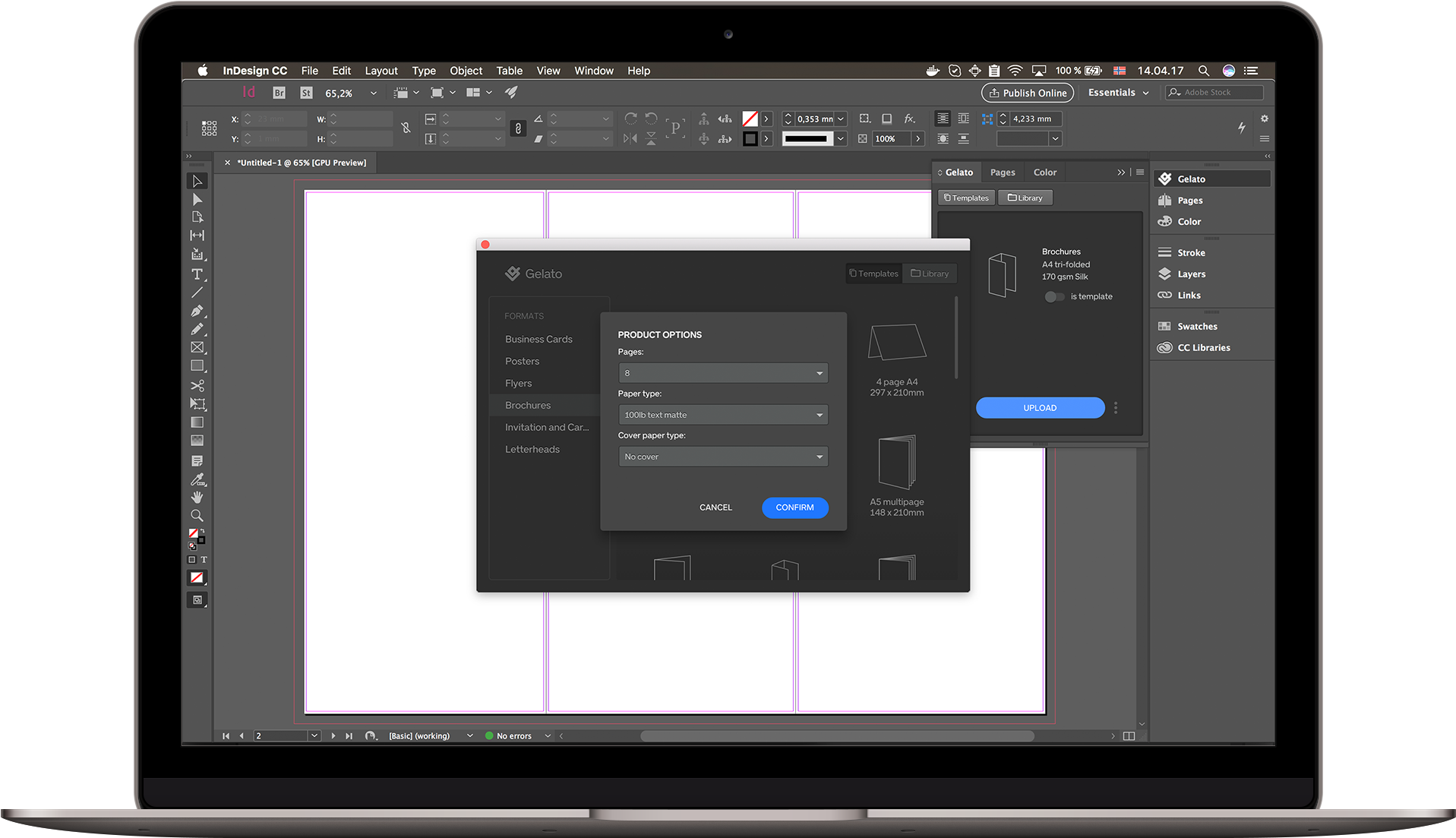The width and height of the screenshot is (1456, 838).
Task: Pick the Pen tool from the toolbar
Action: tap(197, 311)
